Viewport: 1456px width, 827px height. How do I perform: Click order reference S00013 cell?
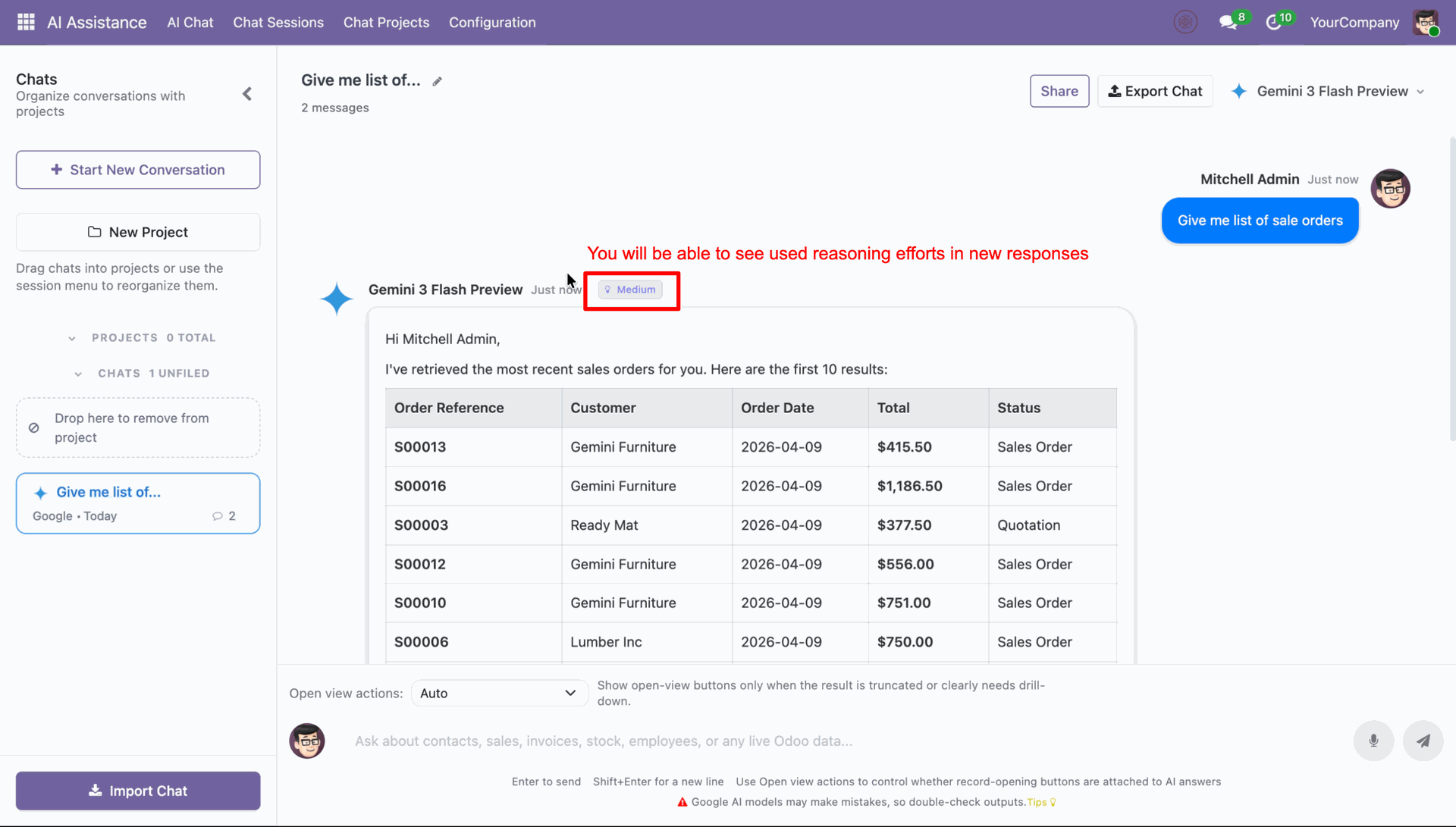[473, 447]
